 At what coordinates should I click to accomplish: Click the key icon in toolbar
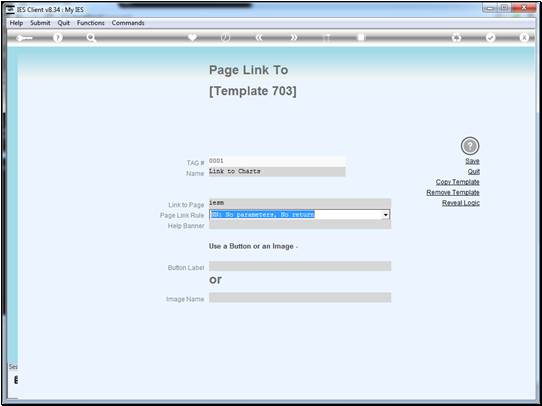pos(24,38)
